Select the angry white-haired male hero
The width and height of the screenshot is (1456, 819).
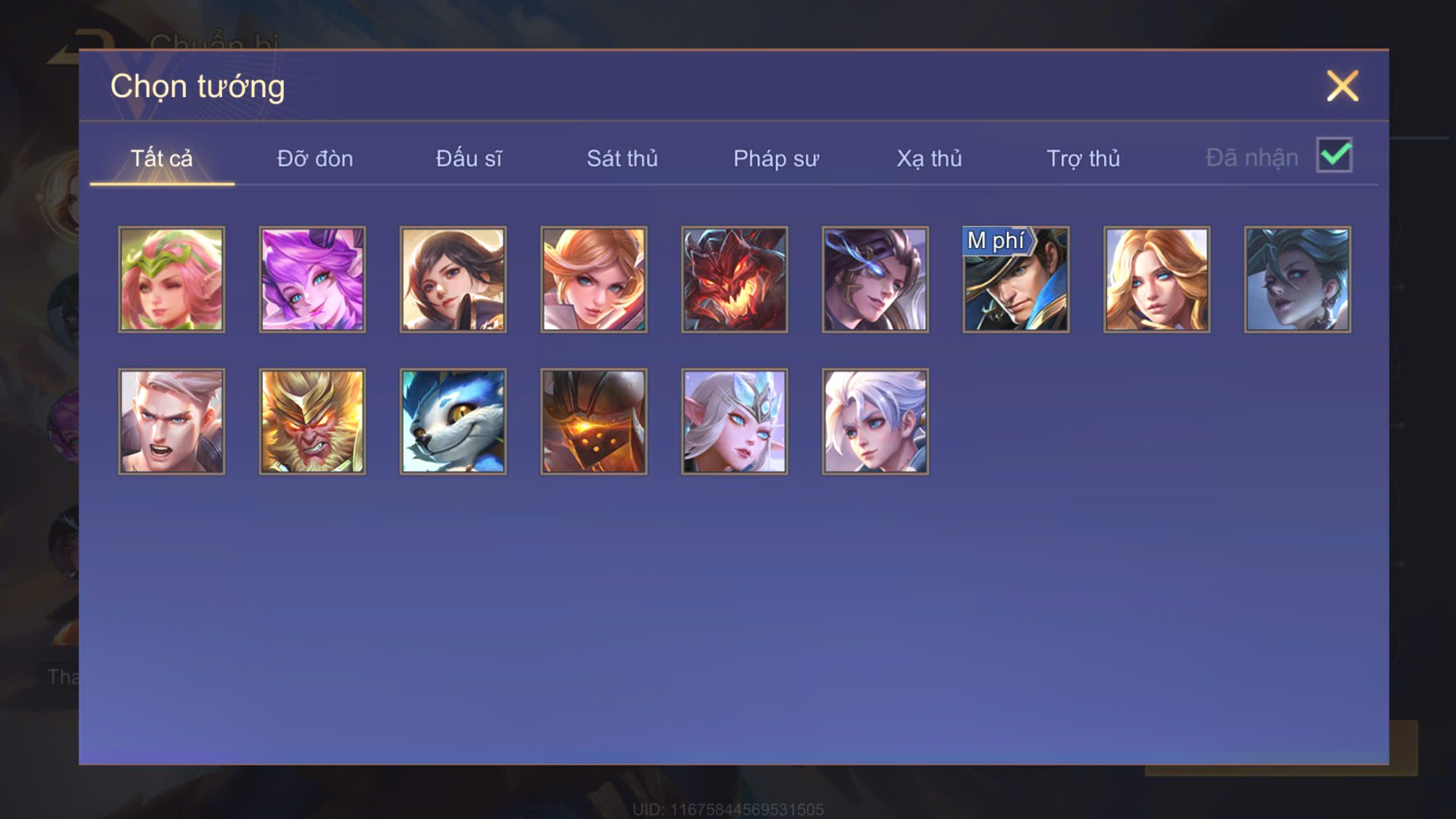(171, 421)
